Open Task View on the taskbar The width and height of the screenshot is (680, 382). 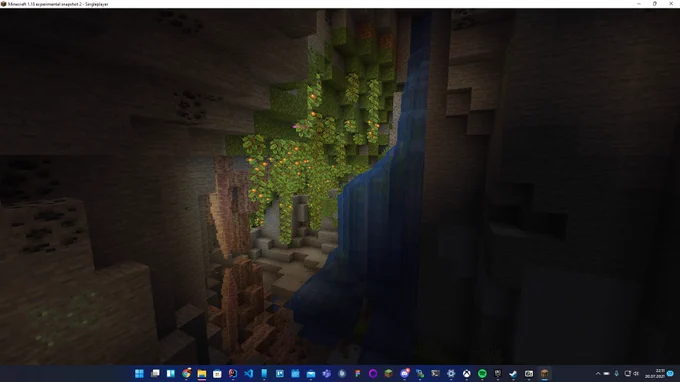tap(155, 373)
